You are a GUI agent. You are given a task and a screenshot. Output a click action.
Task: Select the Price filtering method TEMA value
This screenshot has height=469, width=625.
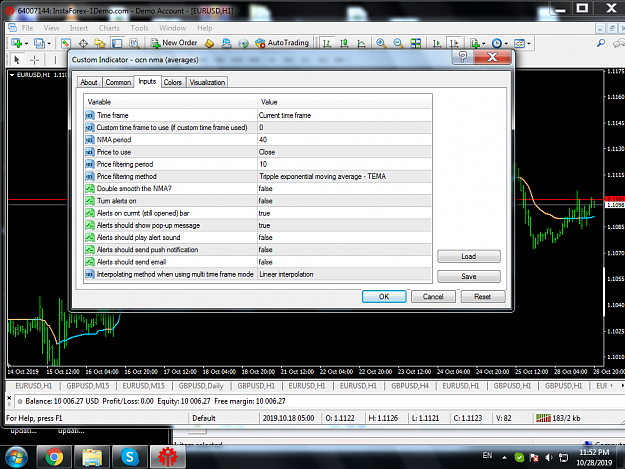[x=344, y=176]
